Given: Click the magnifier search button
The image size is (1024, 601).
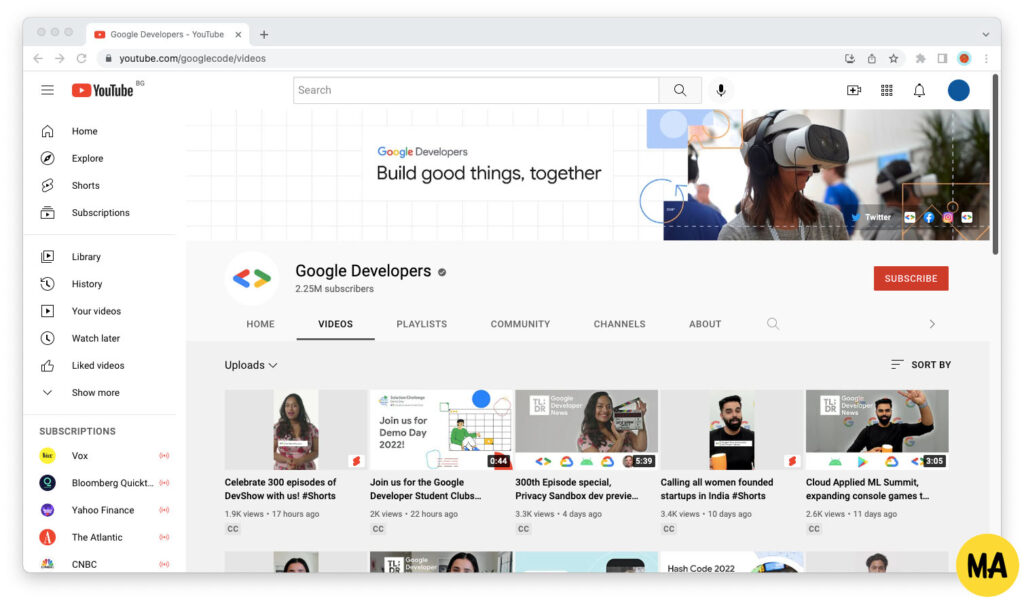Looking at the screenshot, I should pyautogui.click(x=680, y=90).
